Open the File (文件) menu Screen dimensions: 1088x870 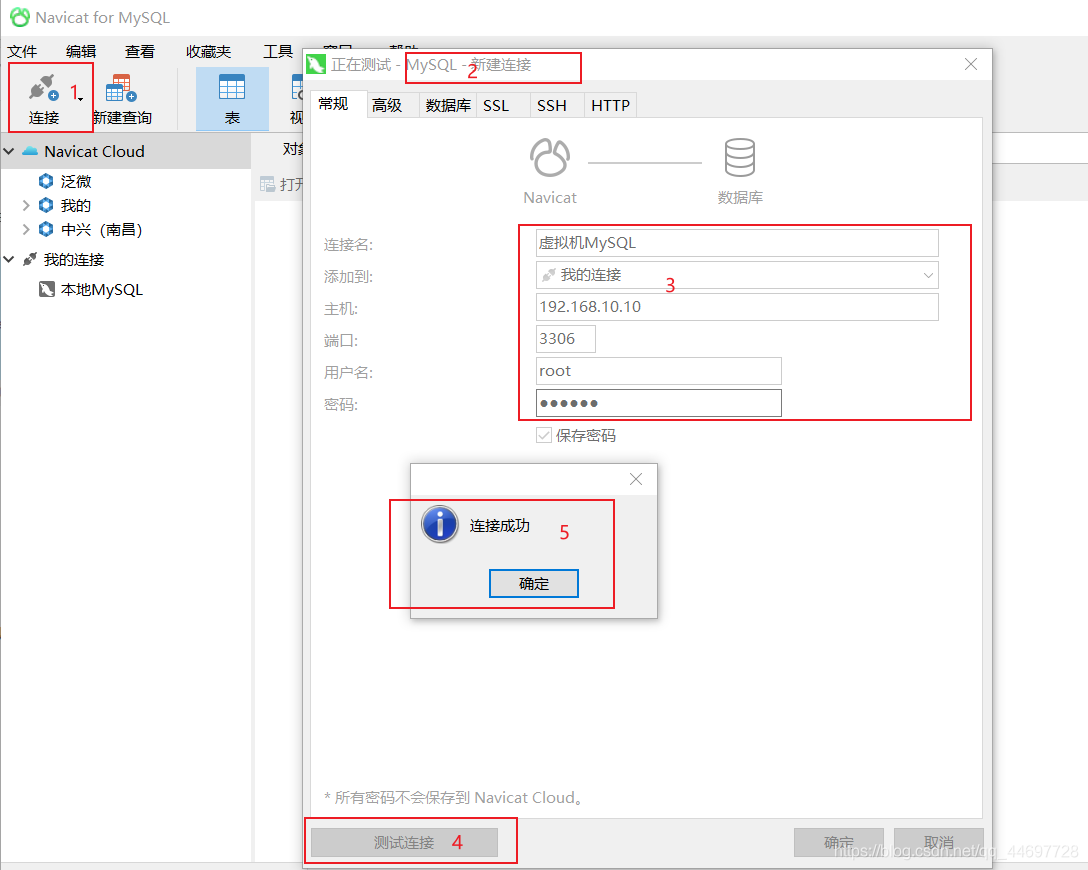point(22,51)
